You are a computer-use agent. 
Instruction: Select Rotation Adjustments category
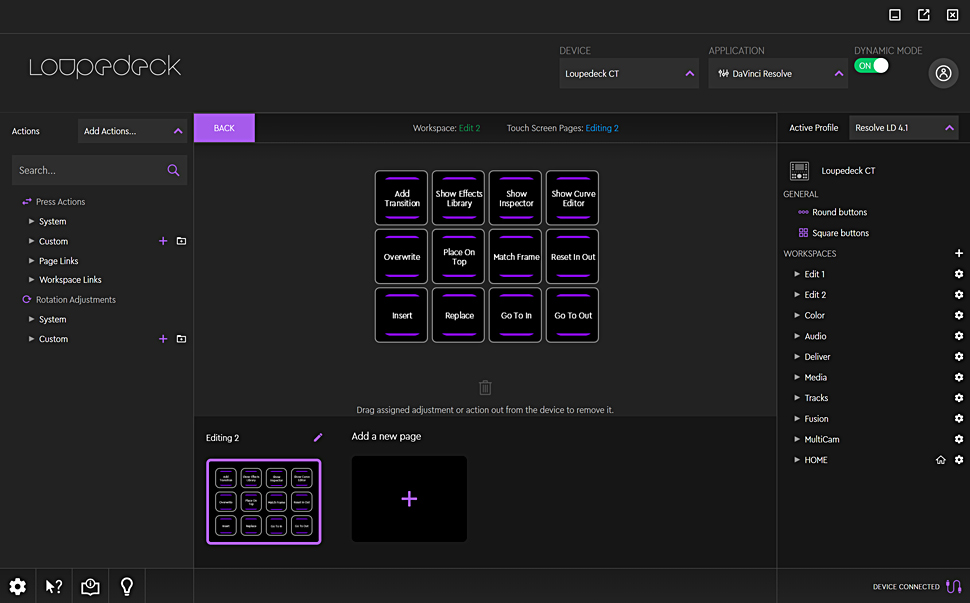[69, 299]
